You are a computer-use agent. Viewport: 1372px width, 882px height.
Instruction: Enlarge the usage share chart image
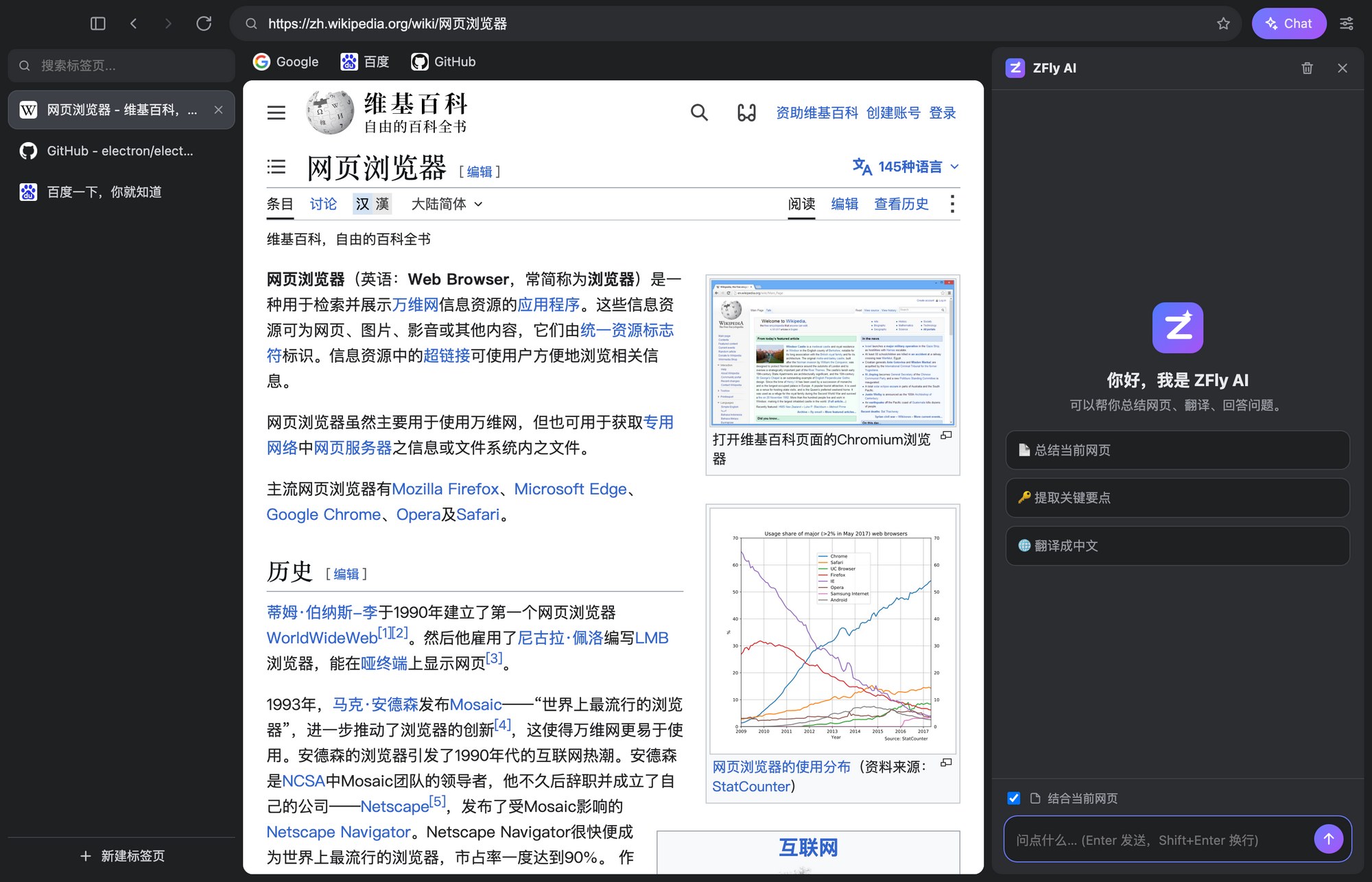pos(946,763)
